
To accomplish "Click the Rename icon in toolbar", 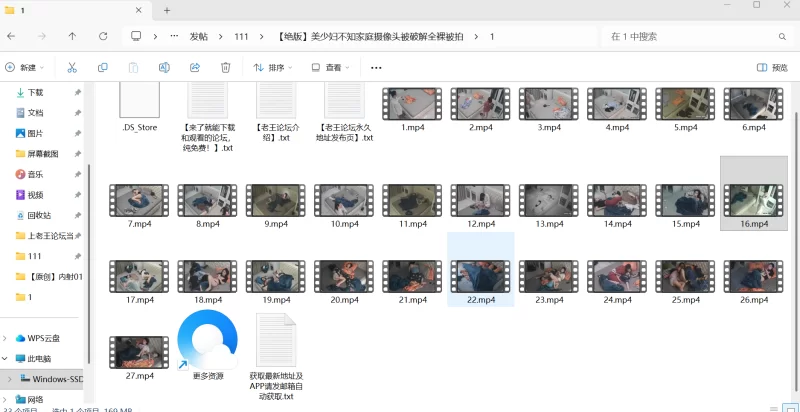I will (x=164, y=68).
